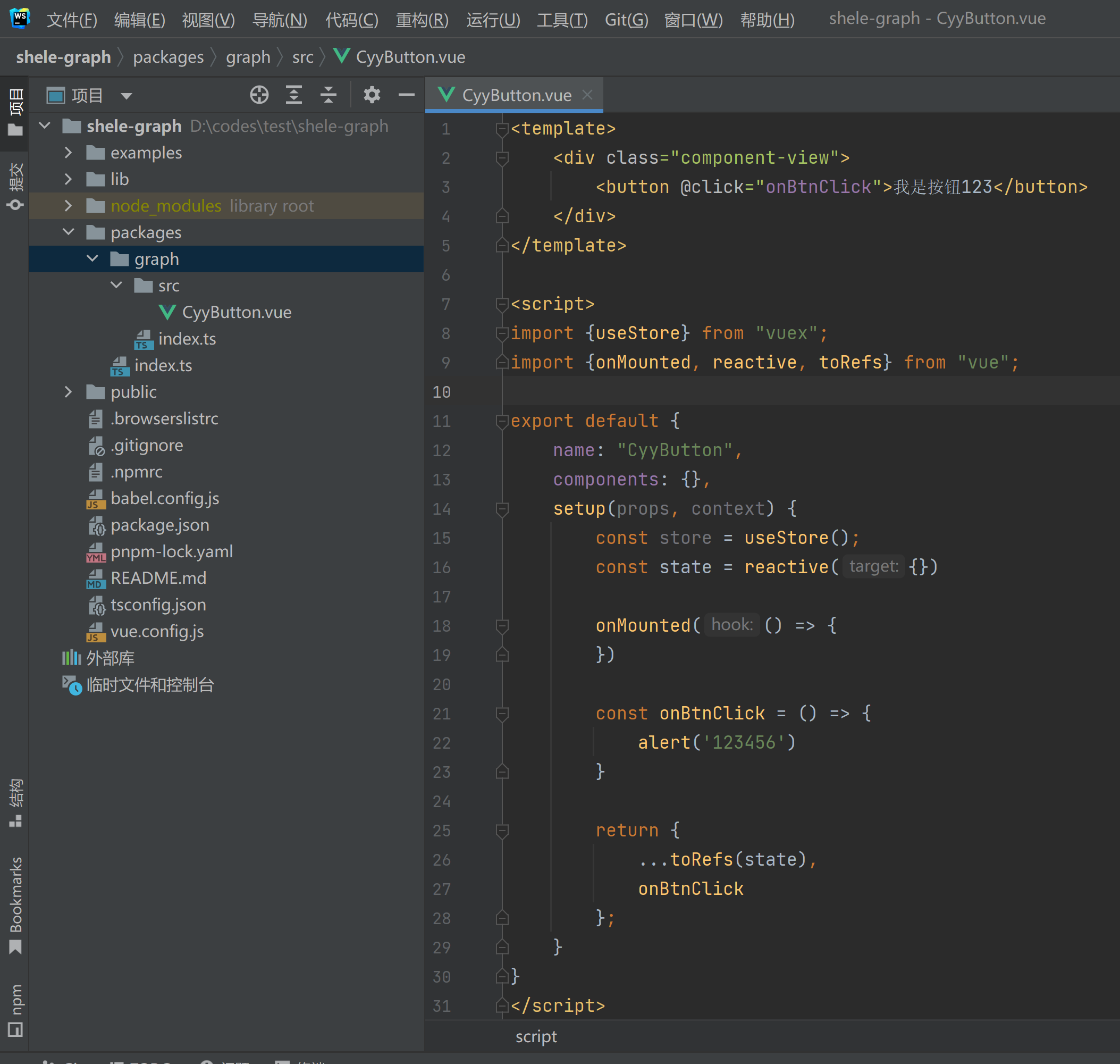Screen dimensions: 1120x1064
Task: Collapse the graph folder
Action: 92,258
